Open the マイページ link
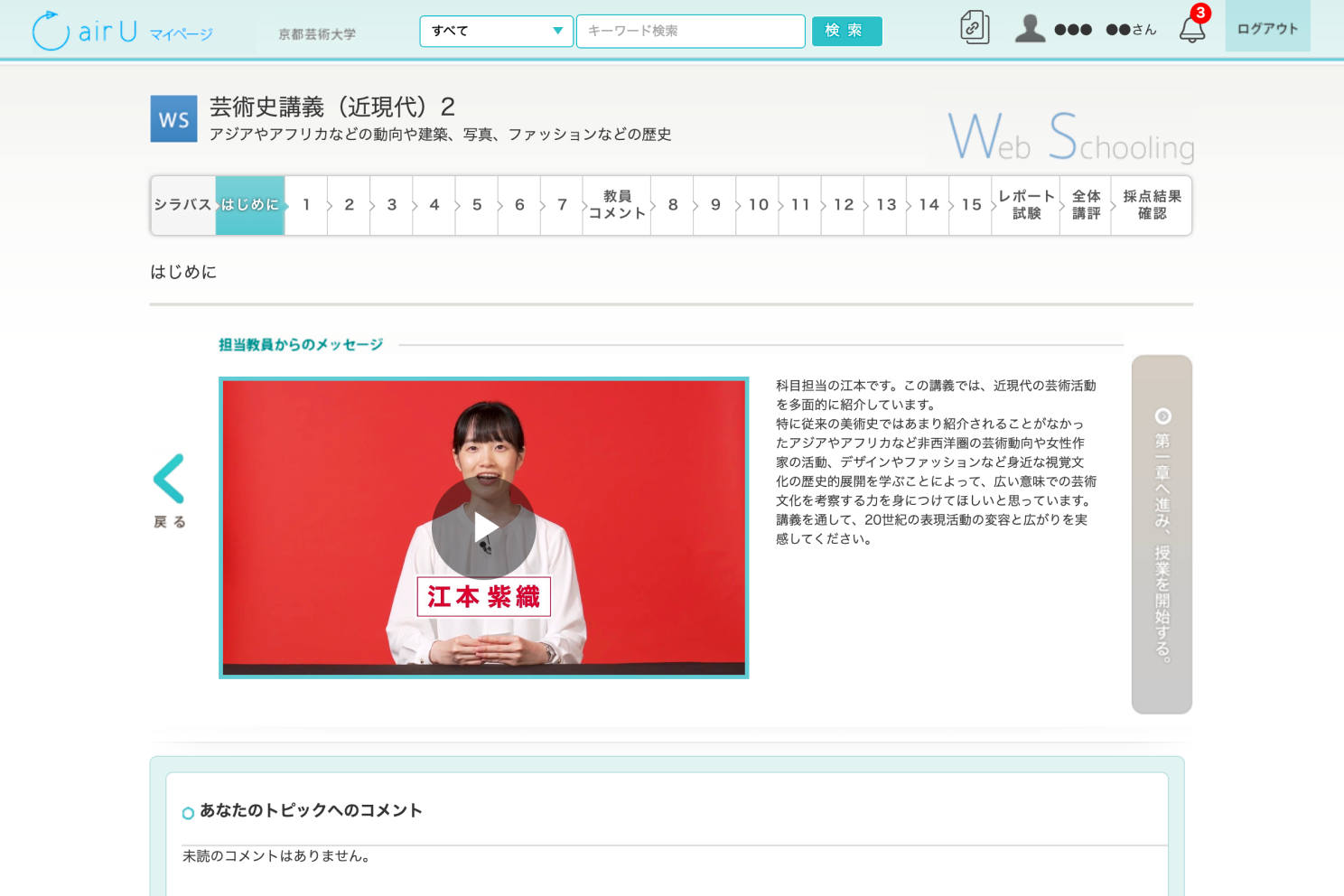This screenshot has height=896, width=1344. (181, 34)
